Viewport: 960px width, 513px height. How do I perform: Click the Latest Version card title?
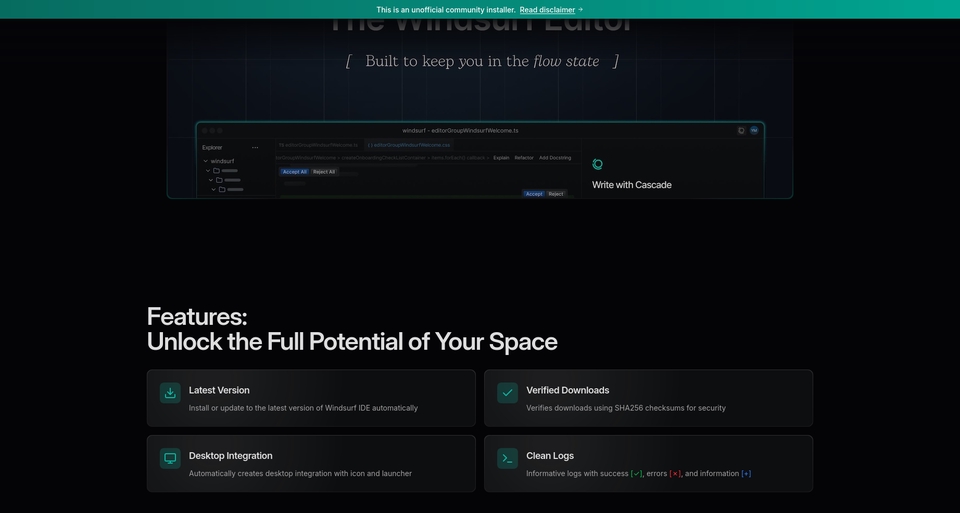pyautogui.click(x=219, y=391)
